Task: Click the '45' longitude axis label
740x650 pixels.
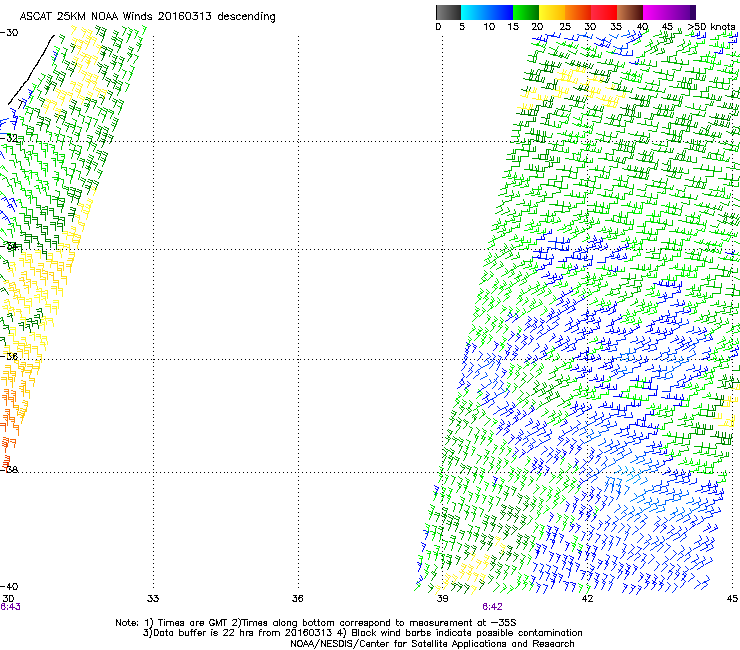Action: 732,599
